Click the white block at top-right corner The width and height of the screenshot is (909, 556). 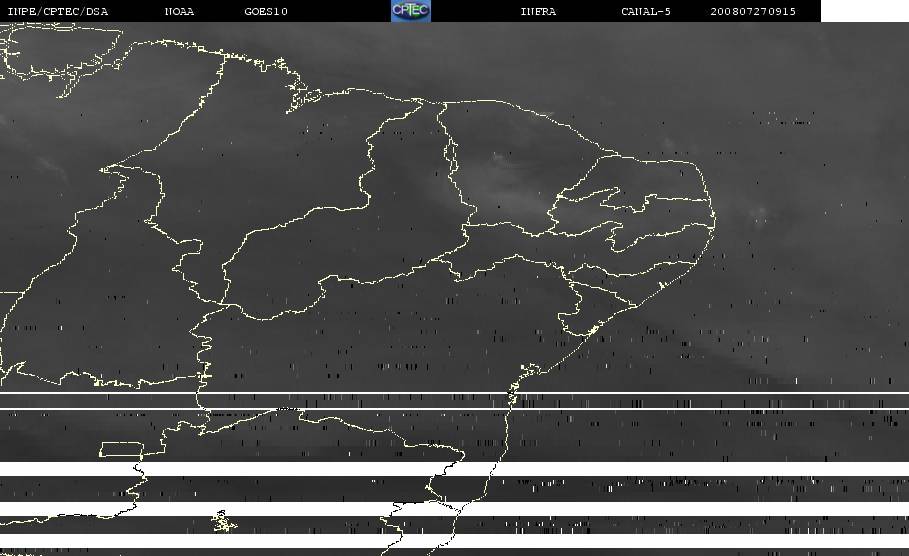click(x=864, y=11)
